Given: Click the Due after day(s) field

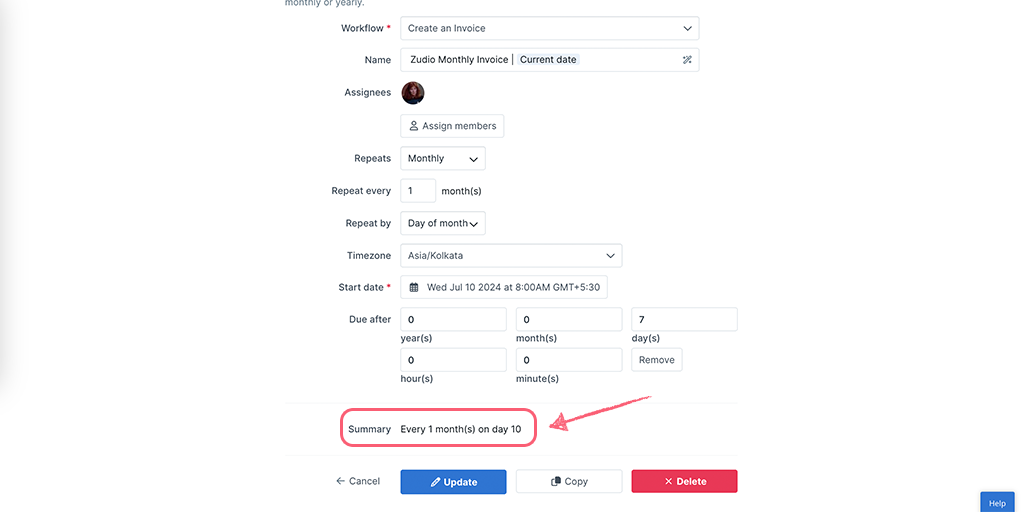Looking at the screenshot, I should coord(684,319).
